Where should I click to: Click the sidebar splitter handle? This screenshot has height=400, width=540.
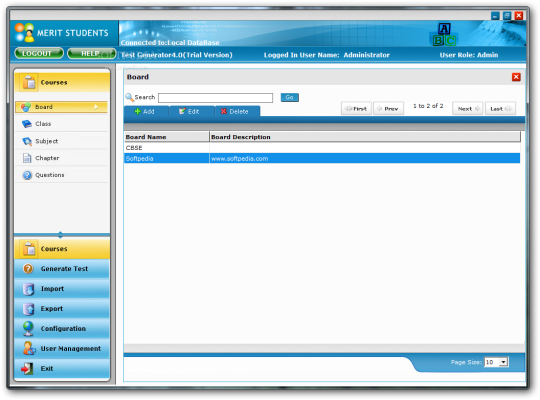pyautogui.click(x=61, y=235)
